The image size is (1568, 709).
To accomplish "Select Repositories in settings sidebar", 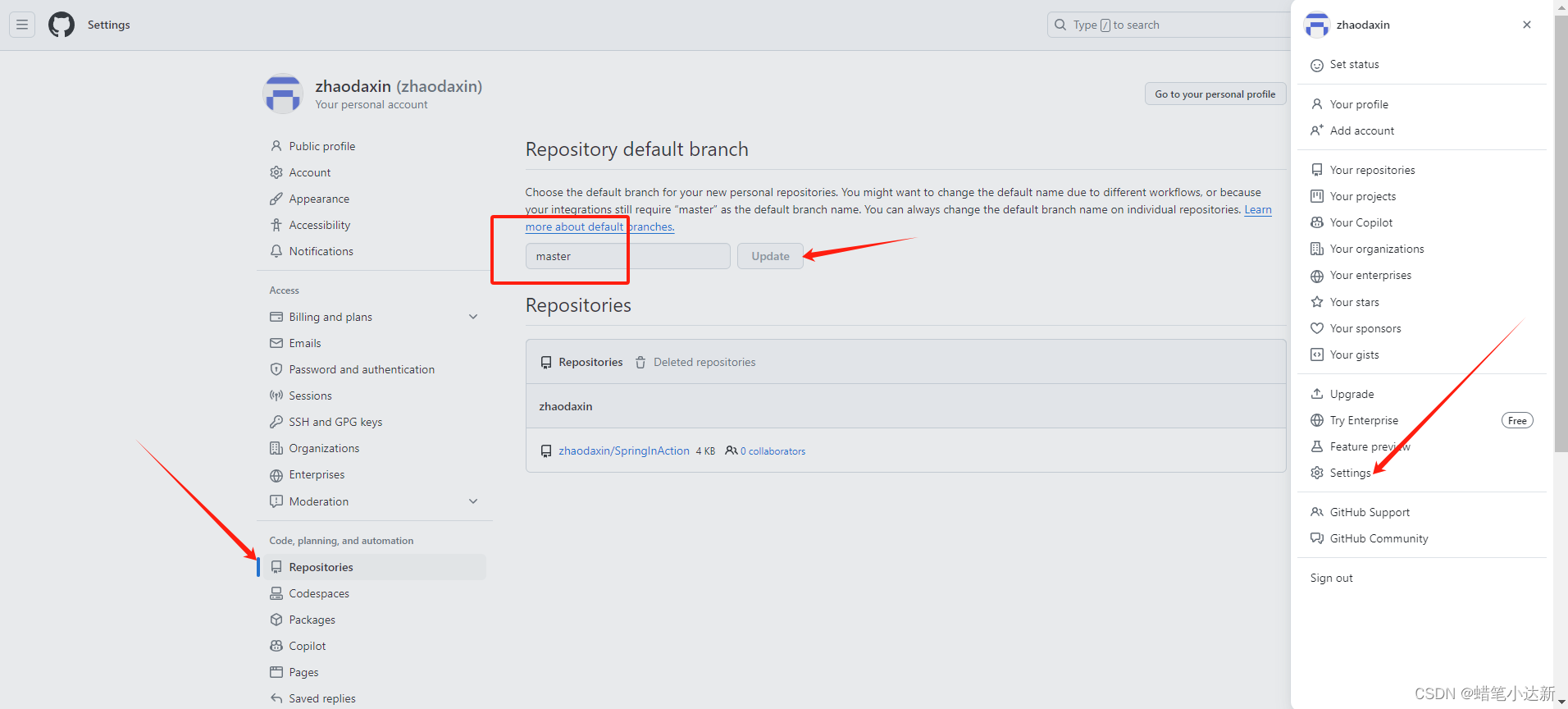I will (x=375, y=567).
